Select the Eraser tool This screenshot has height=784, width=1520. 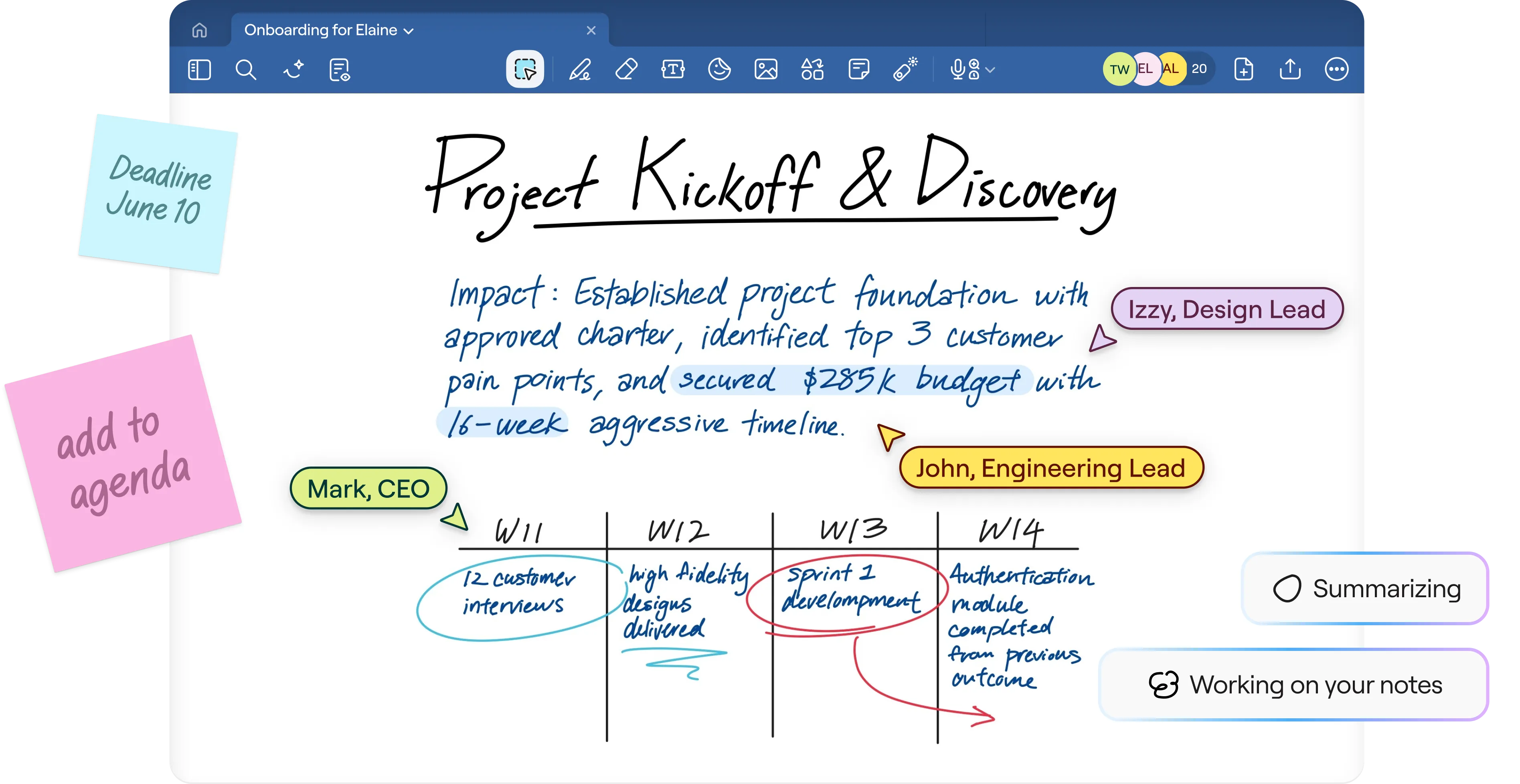coord(626,70)
